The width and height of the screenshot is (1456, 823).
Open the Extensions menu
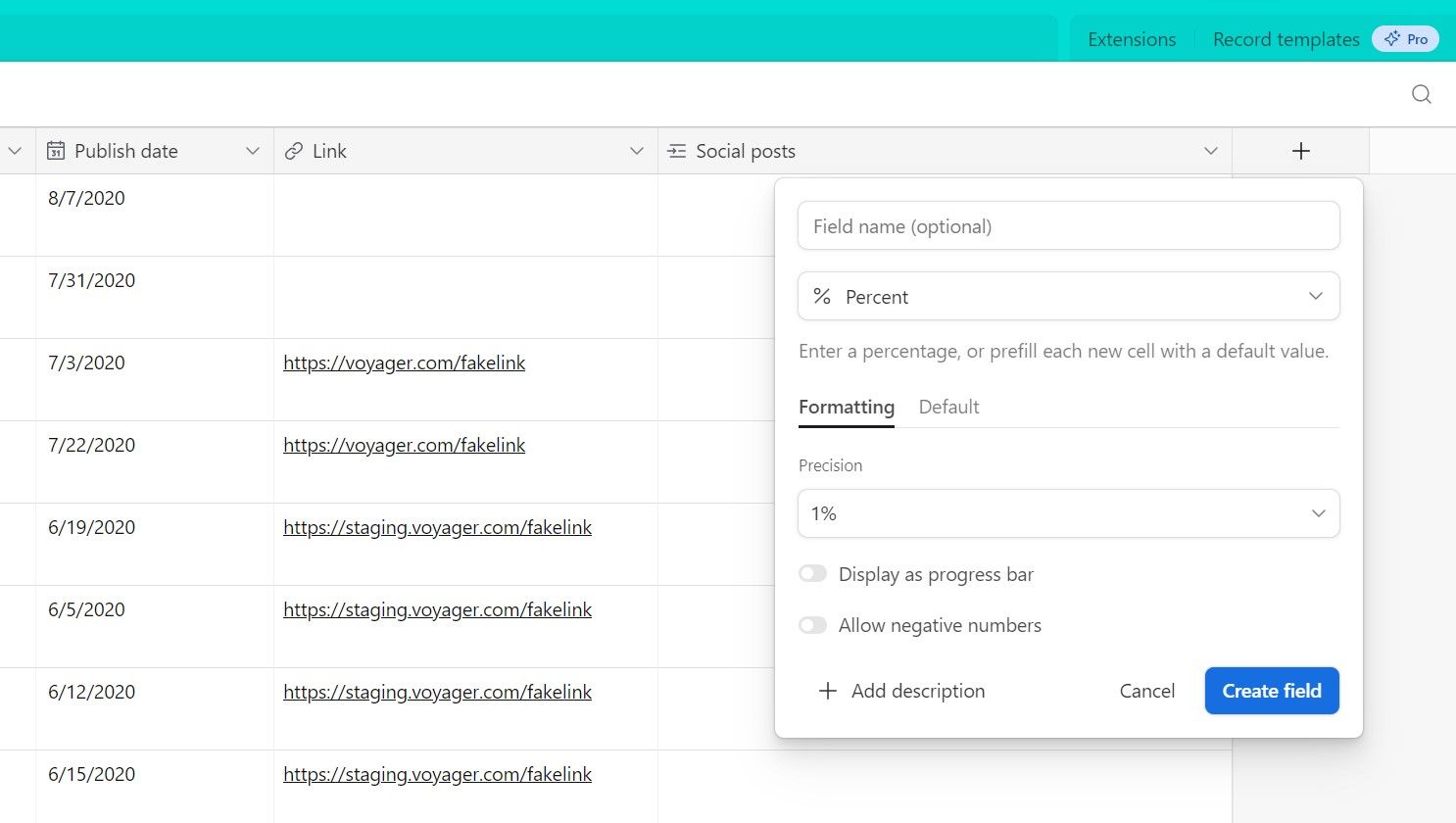pos(1131,39)
